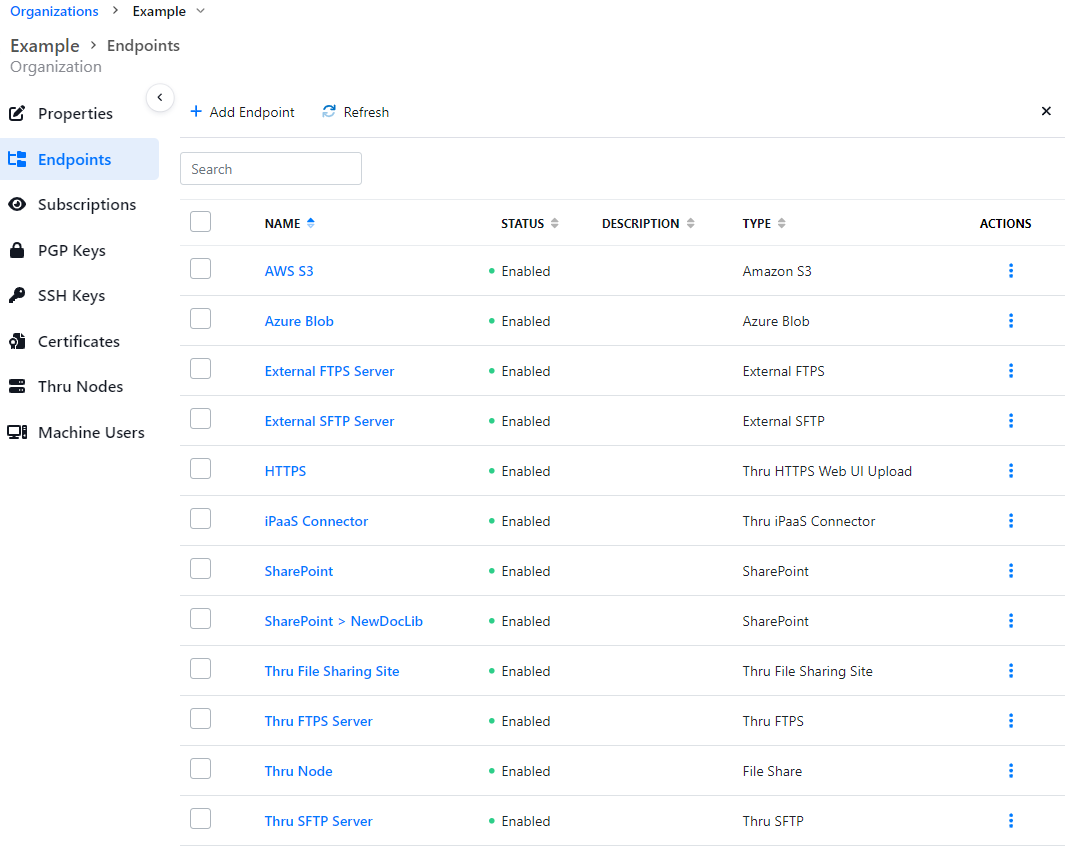Open the three-dot menu for Thru Node

[1010, 771]
